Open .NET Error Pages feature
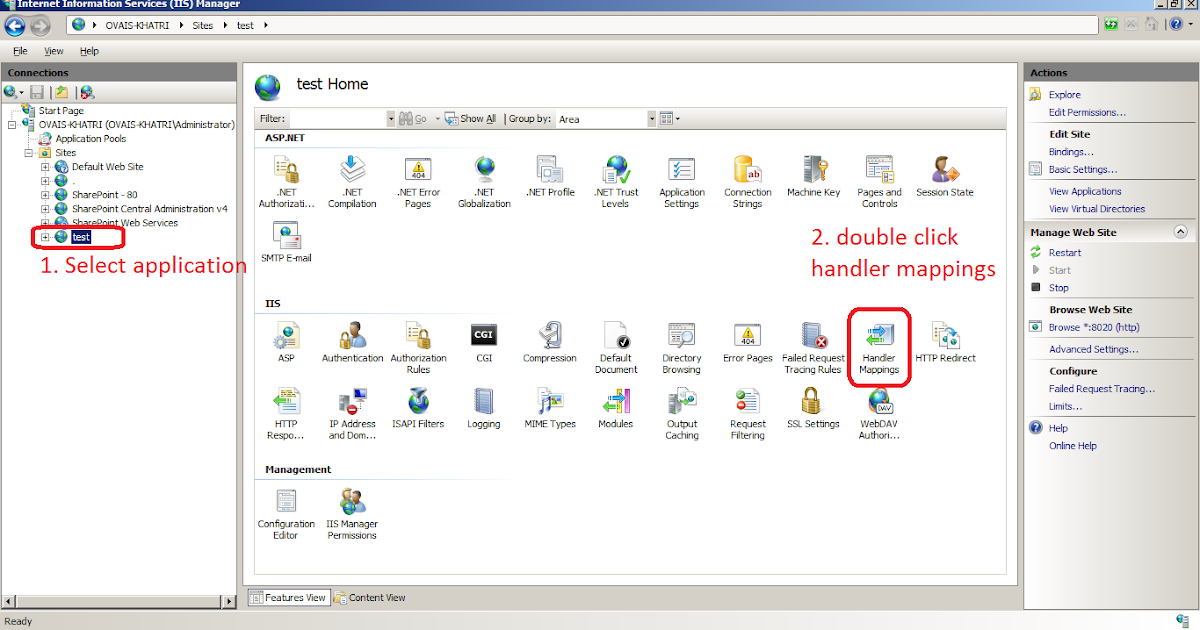Viewport: 1200px width, 630px height. (418, 182)
